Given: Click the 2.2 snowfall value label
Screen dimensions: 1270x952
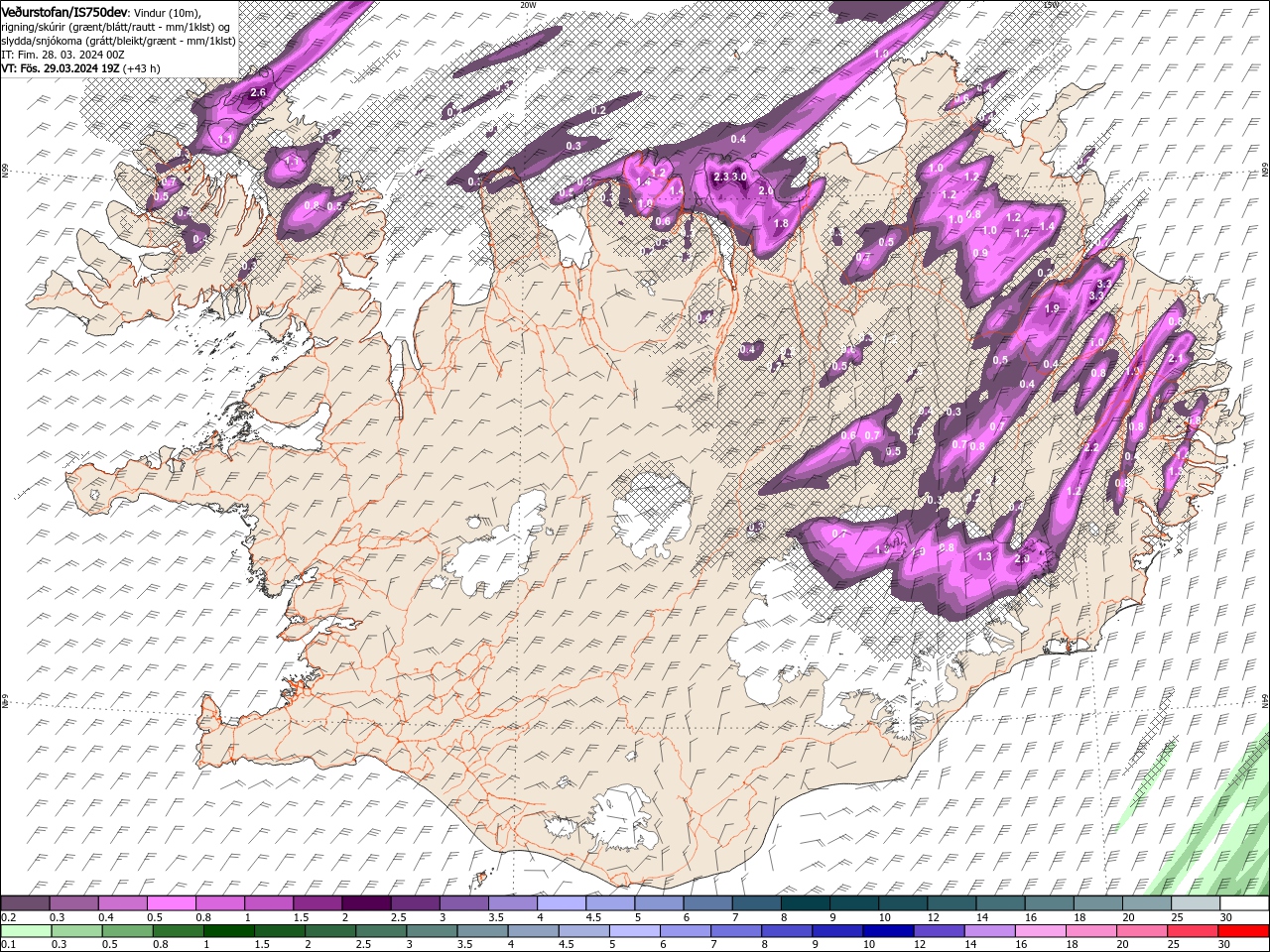Looking at the screenshot, I should 1092,447.
